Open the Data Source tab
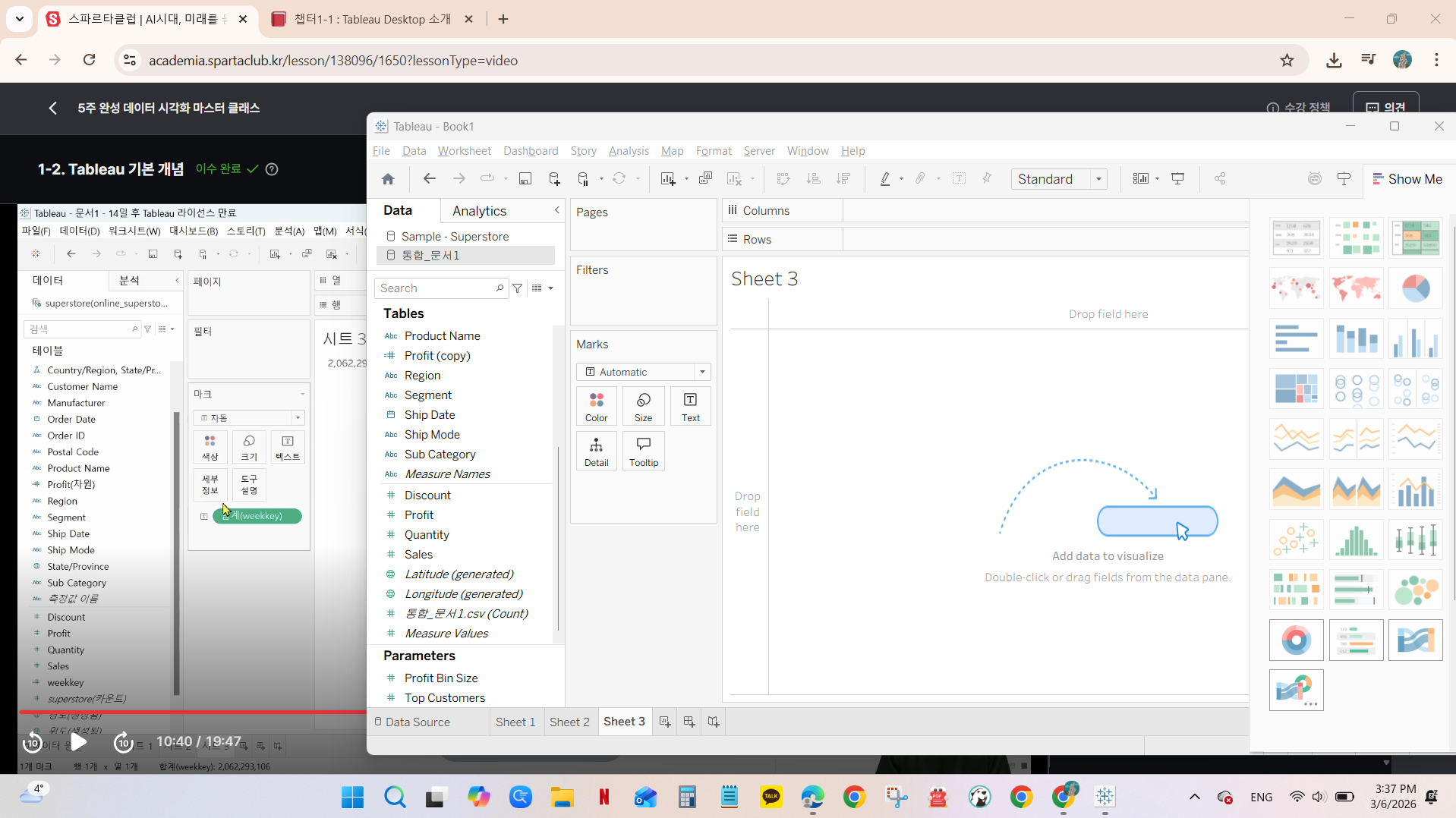Screen dimensions: 1456x818 (x=411, y=722)
